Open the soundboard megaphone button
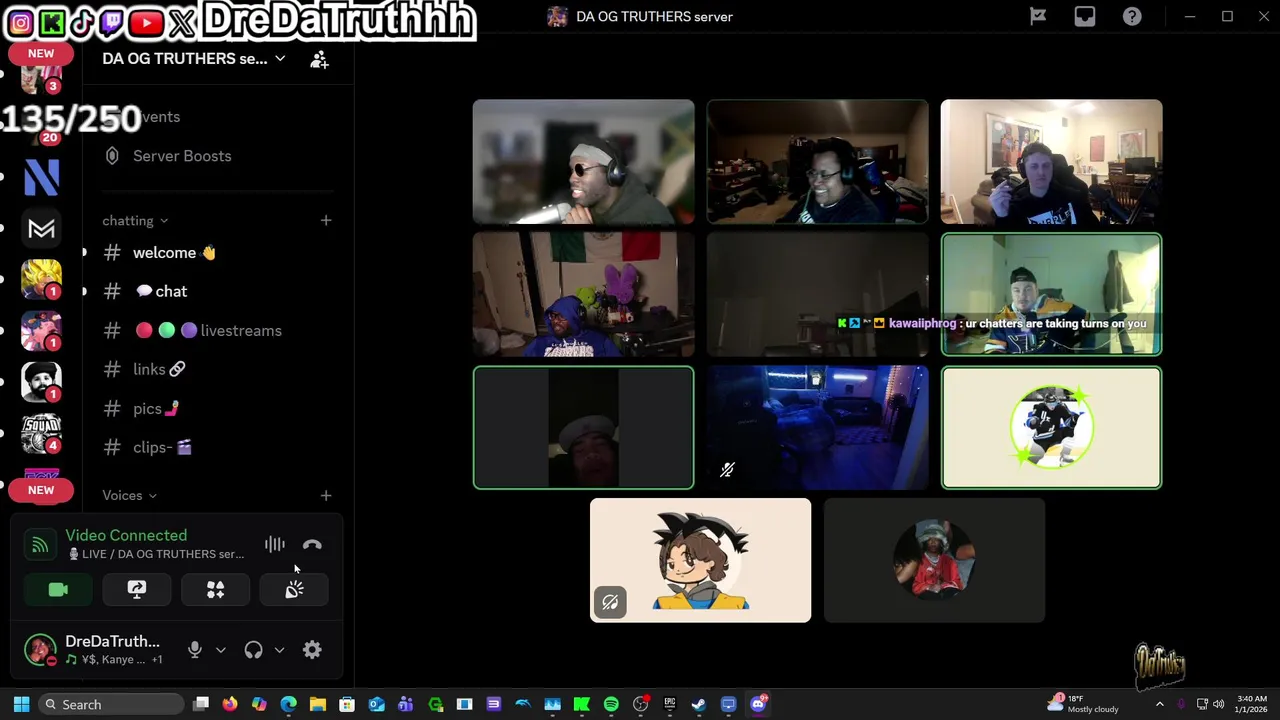This screenshot has width=1280, height=720. point(294,590)
